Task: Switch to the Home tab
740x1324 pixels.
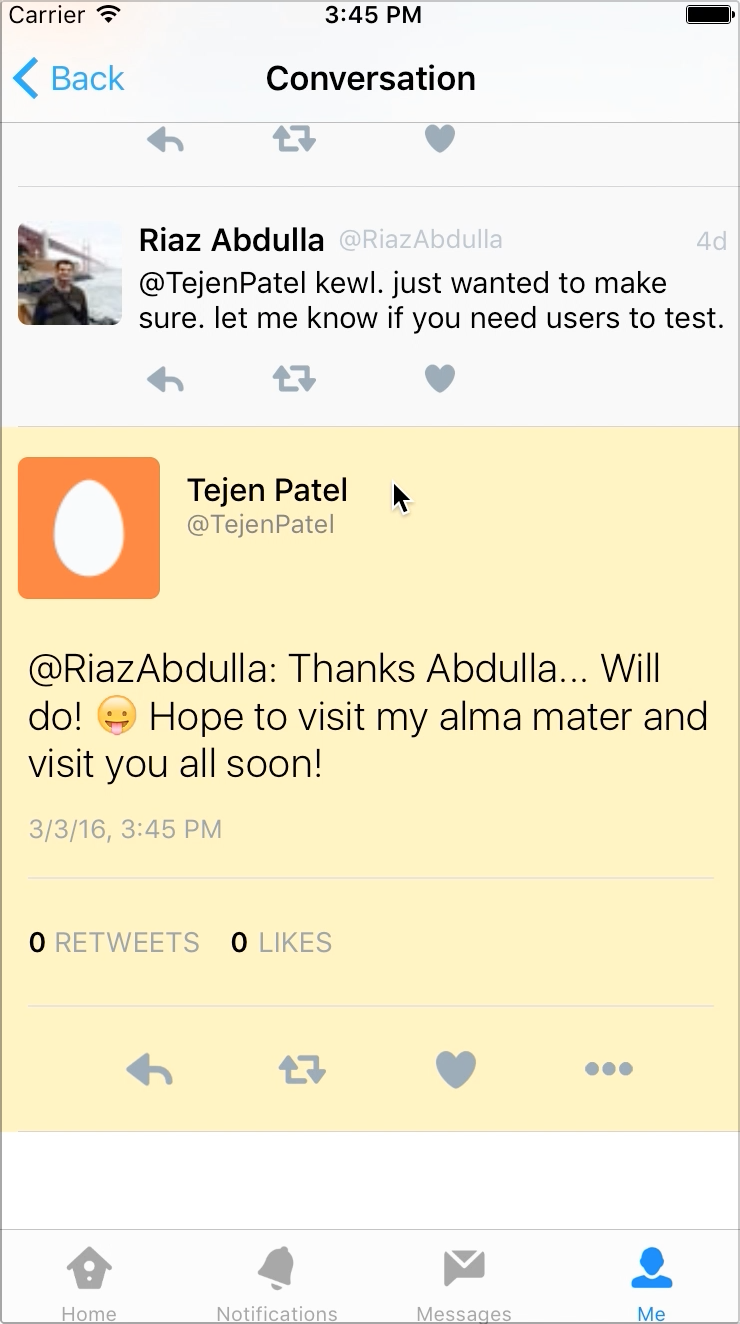Action: [89, 1282]
